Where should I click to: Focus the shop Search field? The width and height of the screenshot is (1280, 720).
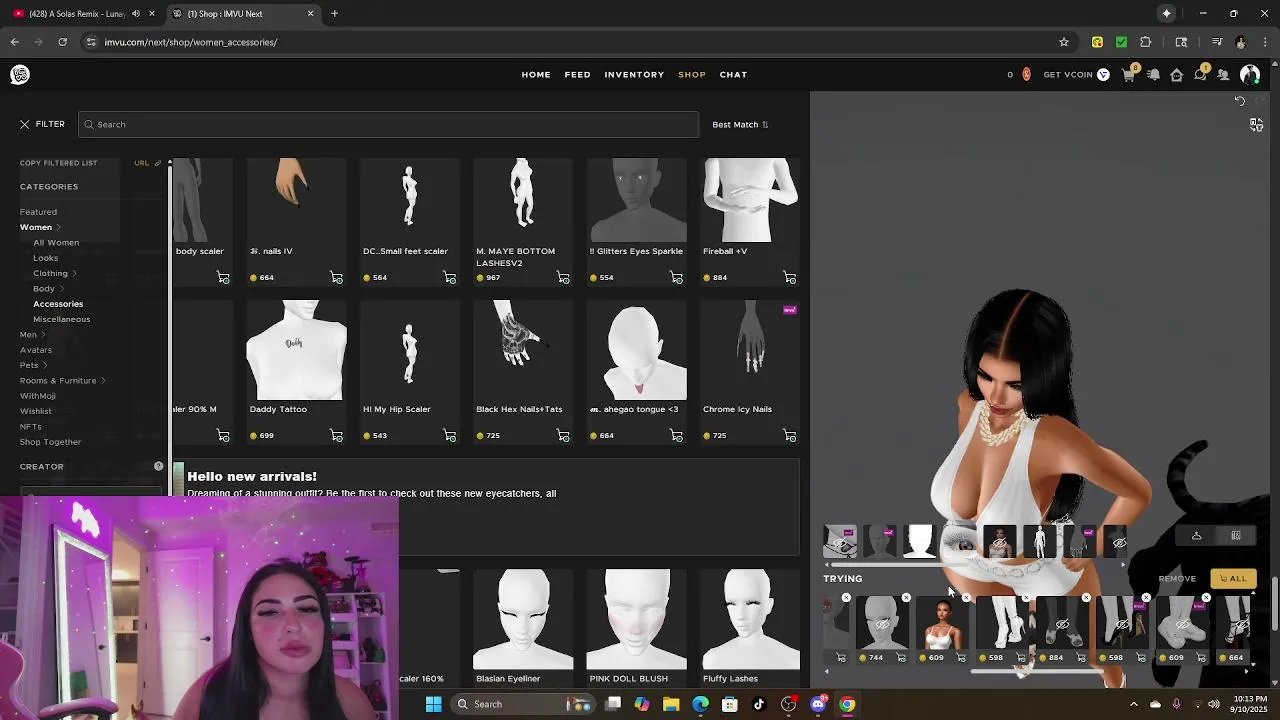[x=388, y=125]
